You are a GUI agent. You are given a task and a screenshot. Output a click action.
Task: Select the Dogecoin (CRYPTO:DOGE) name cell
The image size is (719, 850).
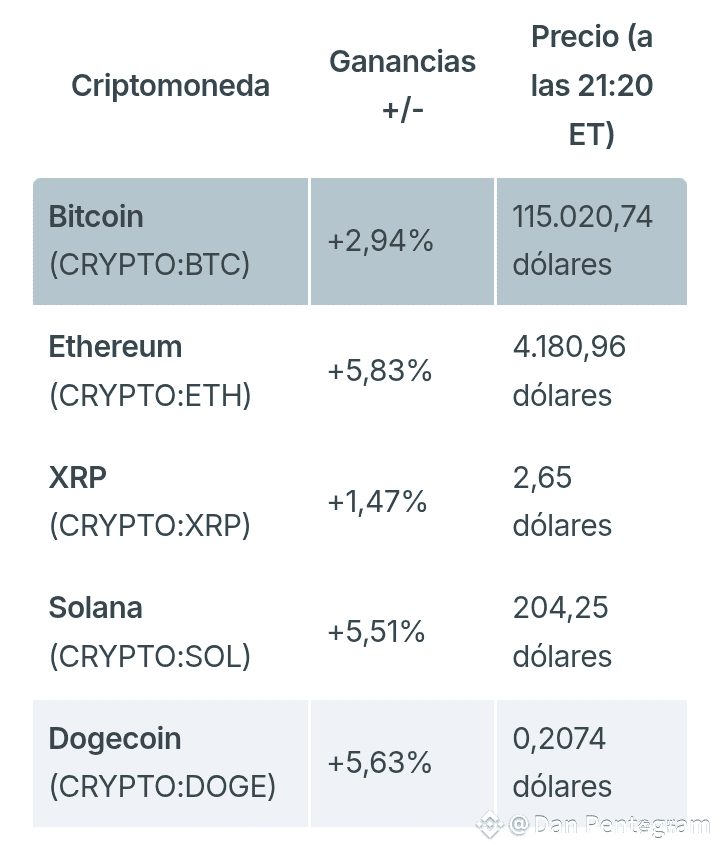(x=162, y=763)
